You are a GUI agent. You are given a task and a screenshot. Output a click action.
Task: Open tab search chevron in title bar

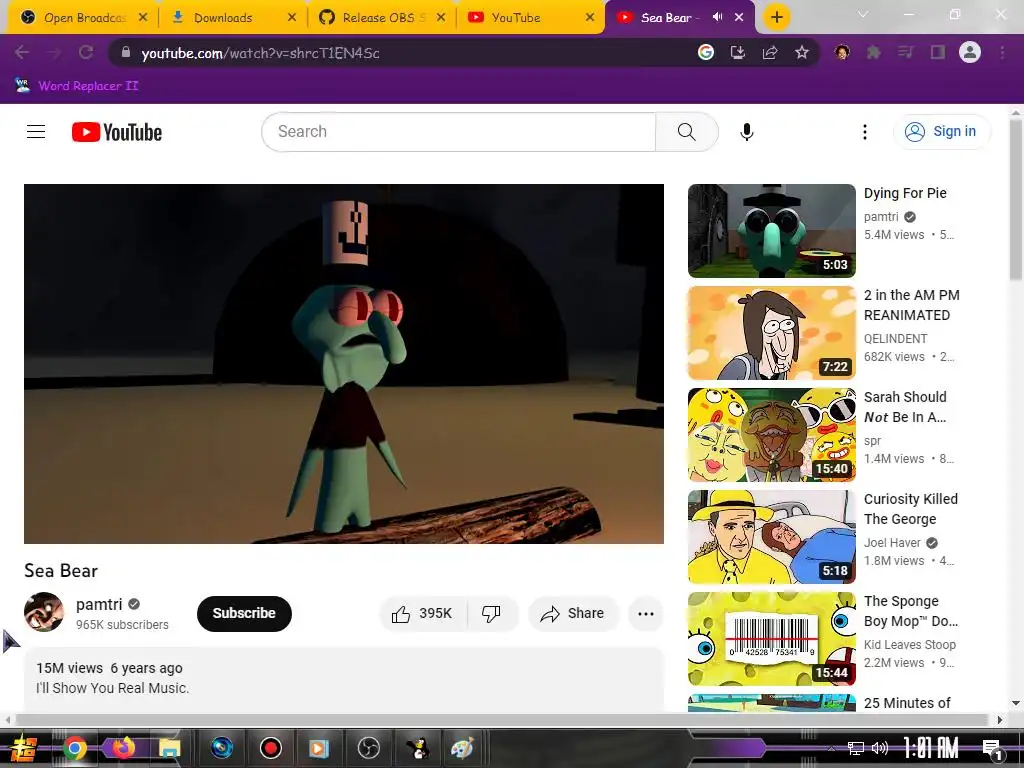coord(863,14)
